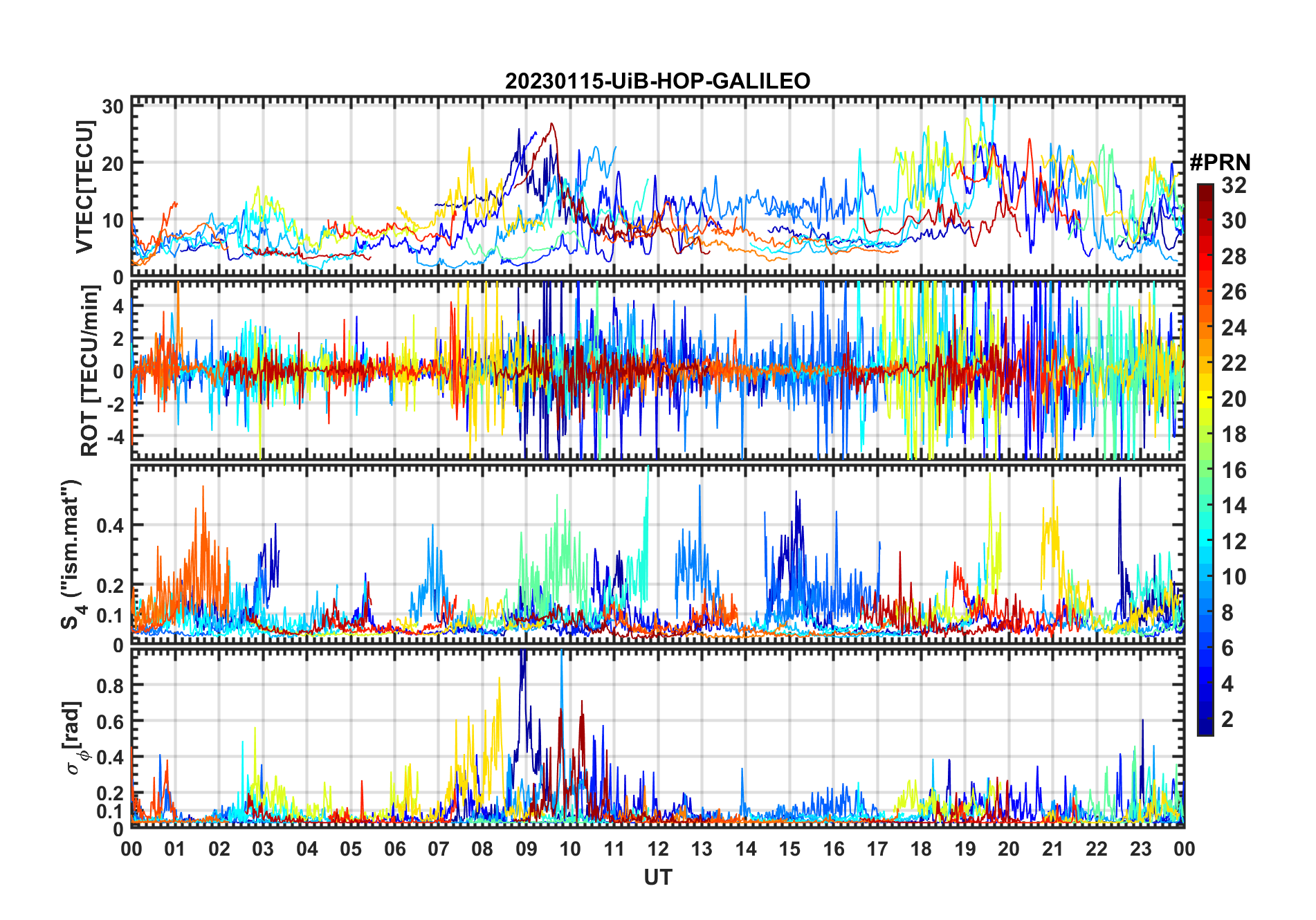Select UT axis tick label 07
This screenshot has width=1316, height=920.
coord(439,849)
